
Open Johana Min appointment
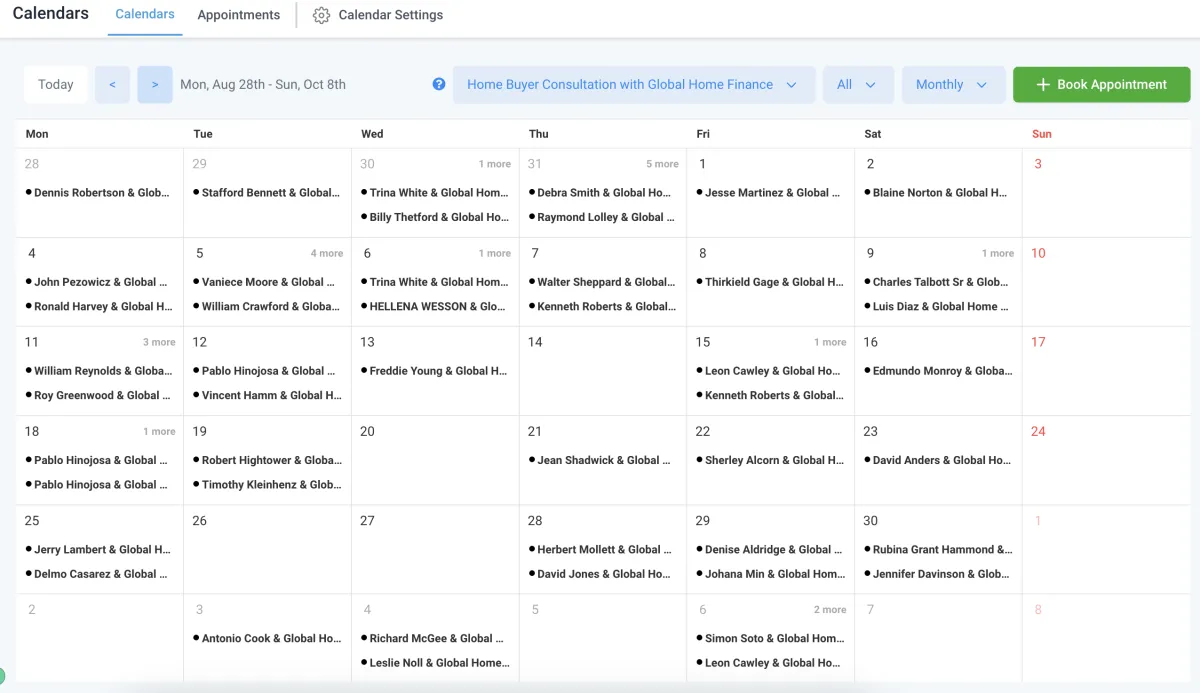[x=770, y=574]
